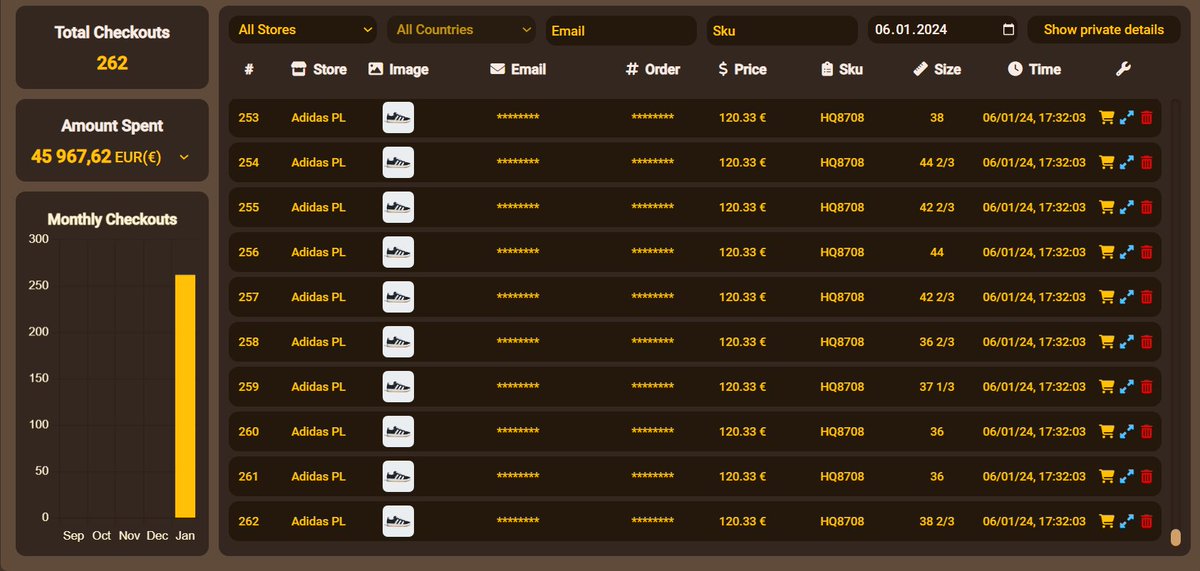Delete checkout row 254 with trash icon

[x=1146, y=163]
